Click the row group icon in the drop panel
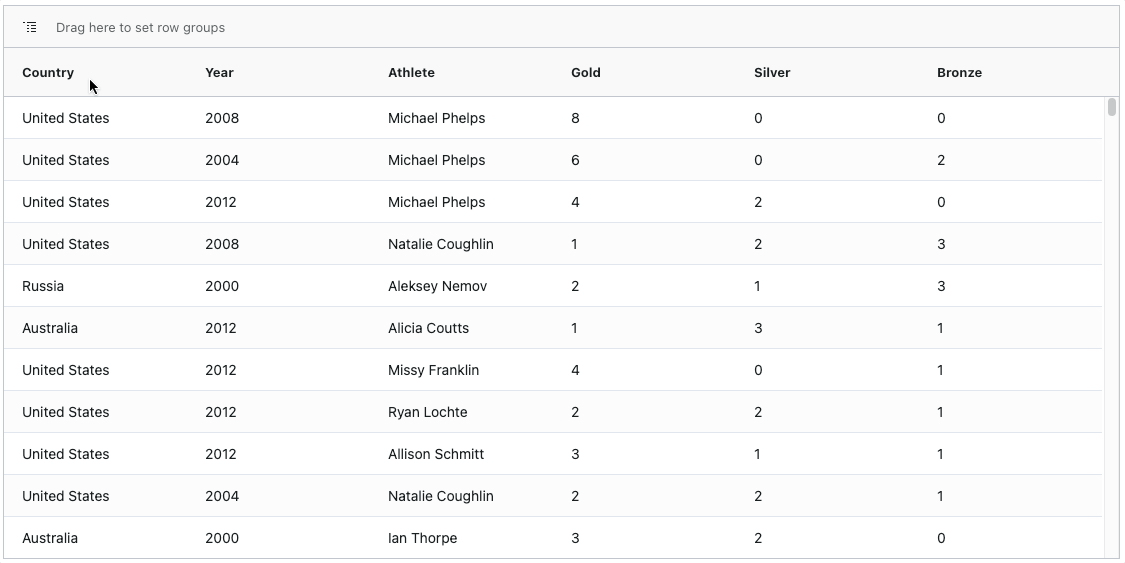The width and height of the screenshot is (1125, 563). pyautogui.click(x=30, y=27)
